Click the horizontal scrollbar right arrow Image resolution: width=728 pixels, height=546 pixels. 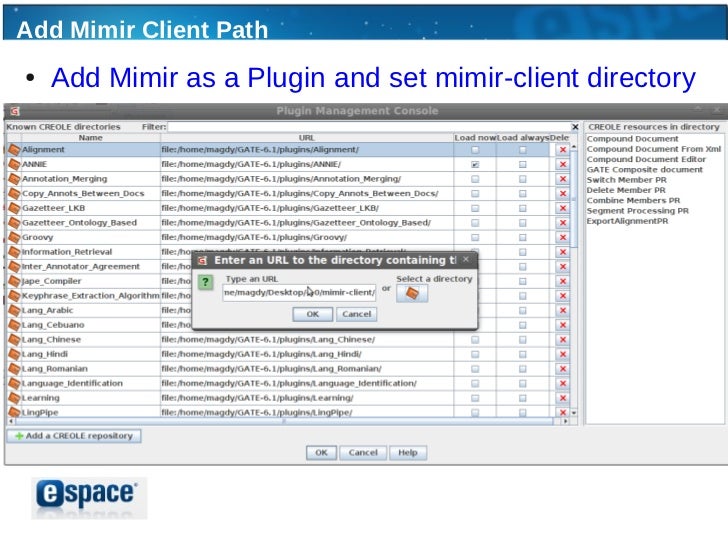coord(565,421)
